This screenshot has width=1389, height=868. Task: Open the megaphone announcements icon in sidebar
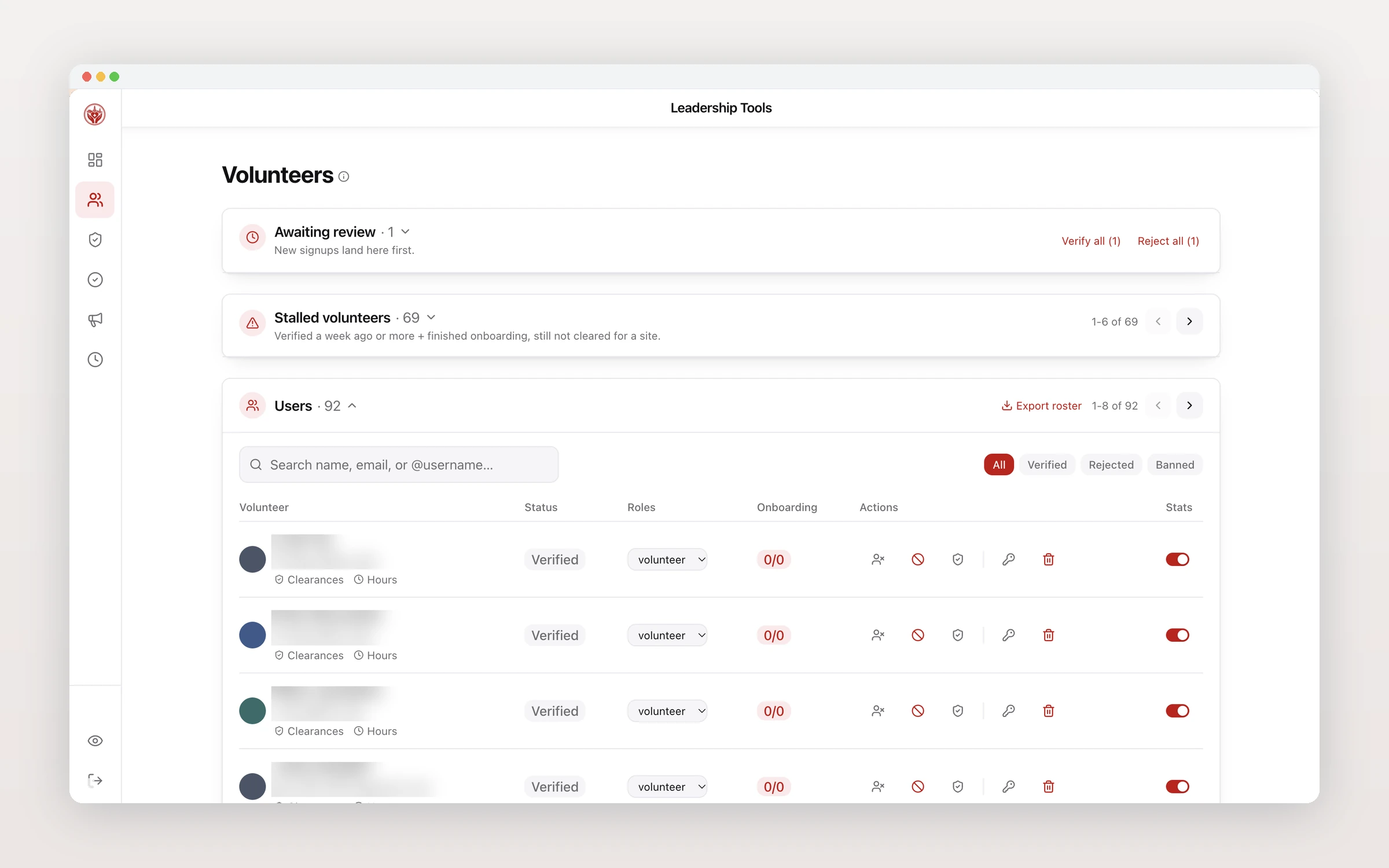(x=95, y=319)
